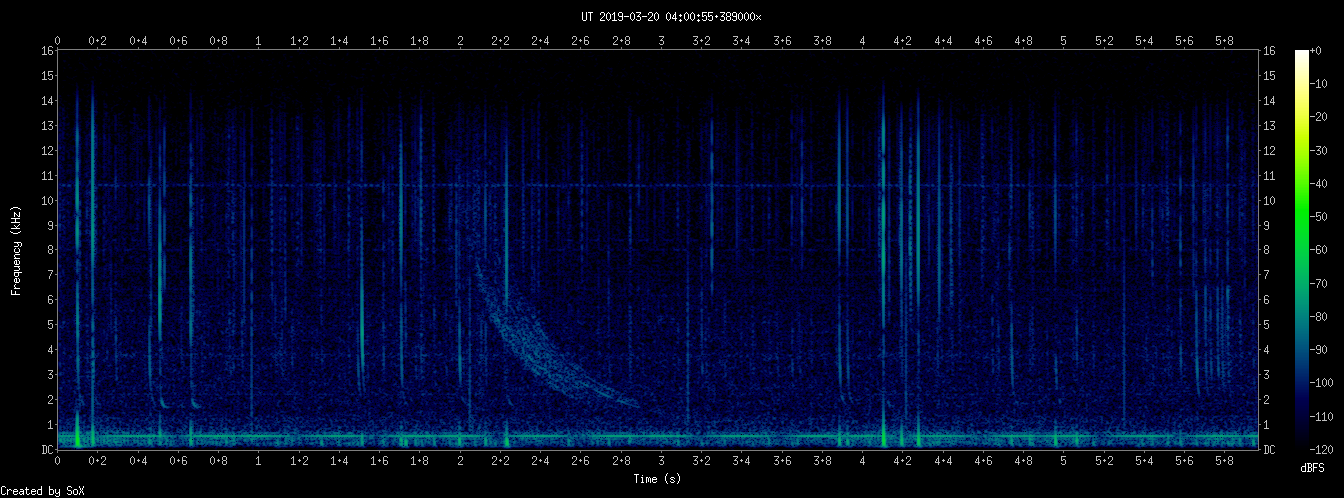Click "8" on the left frequency axis
This screenshot has width=1344, height=498.
tap(50, 250)
